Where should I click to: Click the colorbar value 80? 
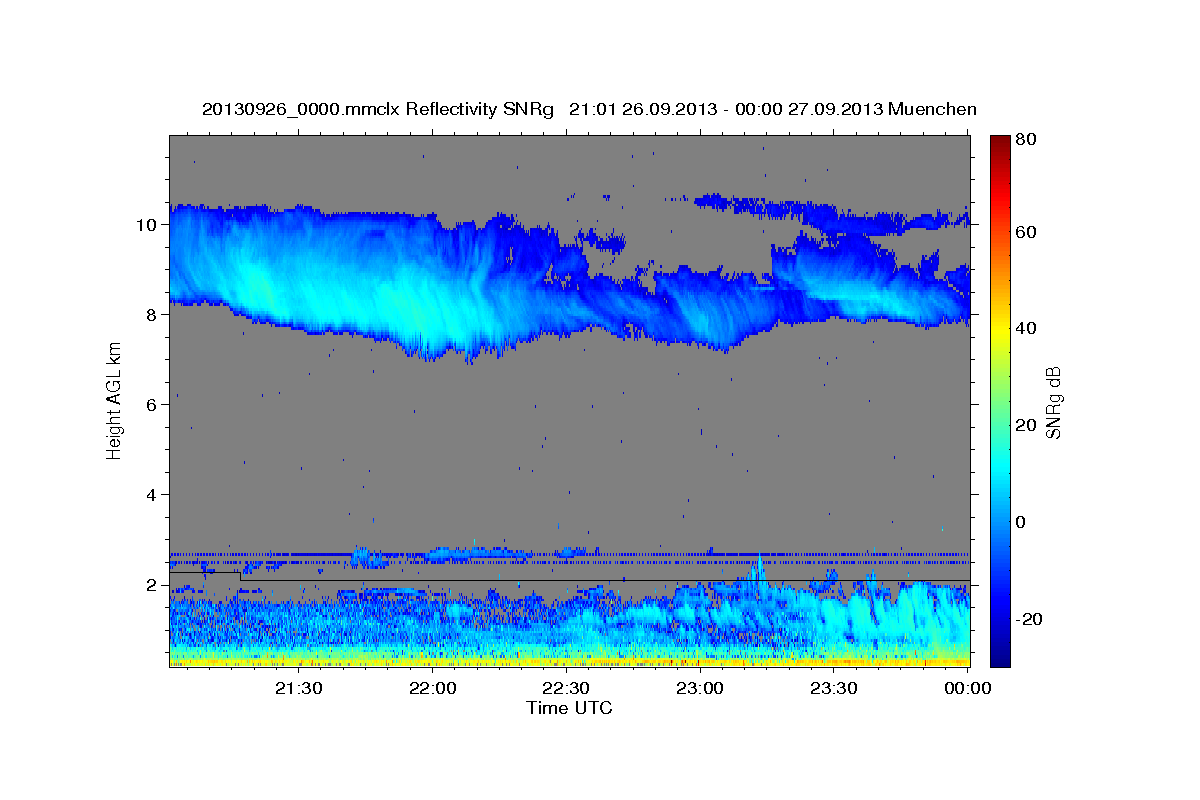click(1027, 139)
